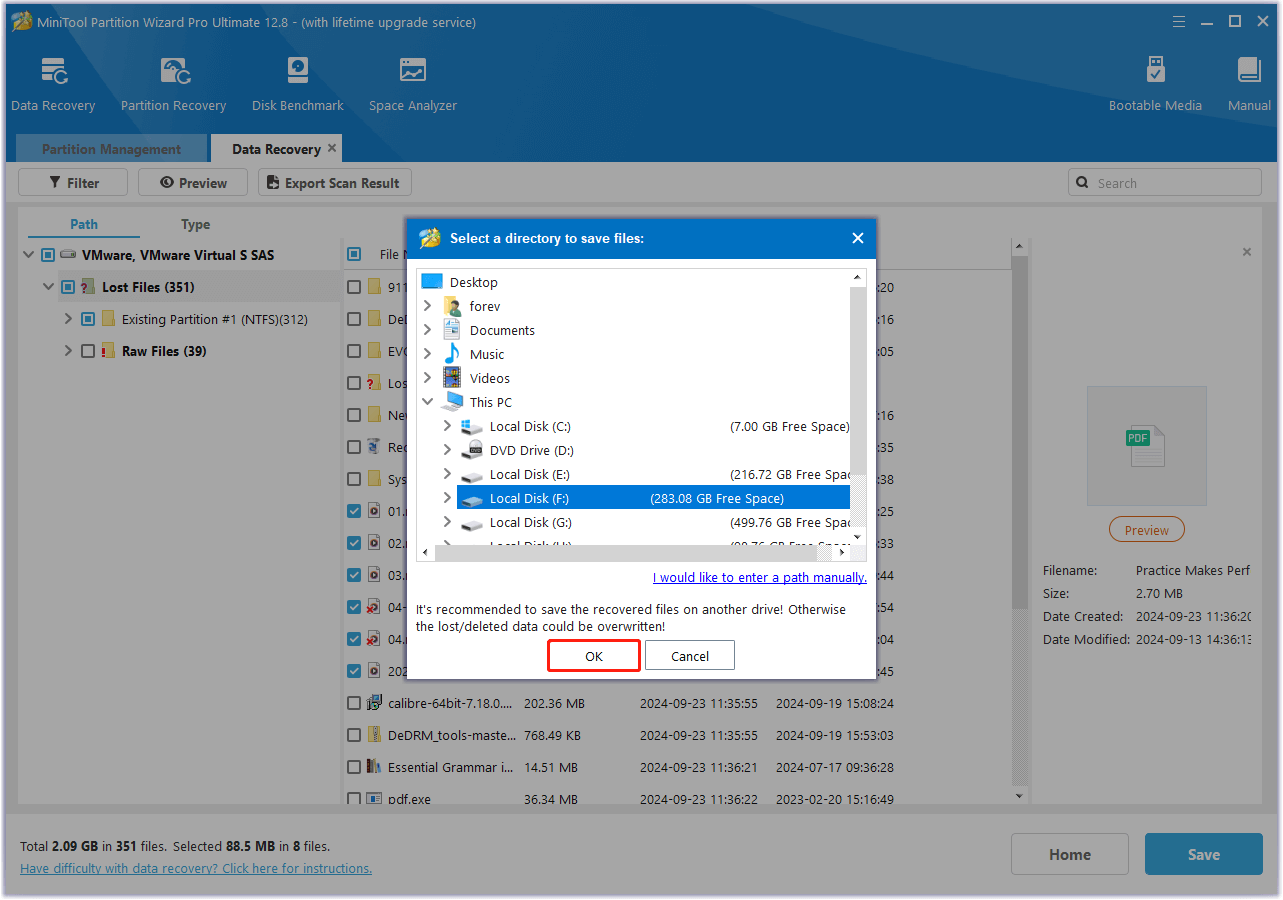Screen dimensions: 1283x900
Task: Click the blue Save button
Action: tap(1203, 854)
